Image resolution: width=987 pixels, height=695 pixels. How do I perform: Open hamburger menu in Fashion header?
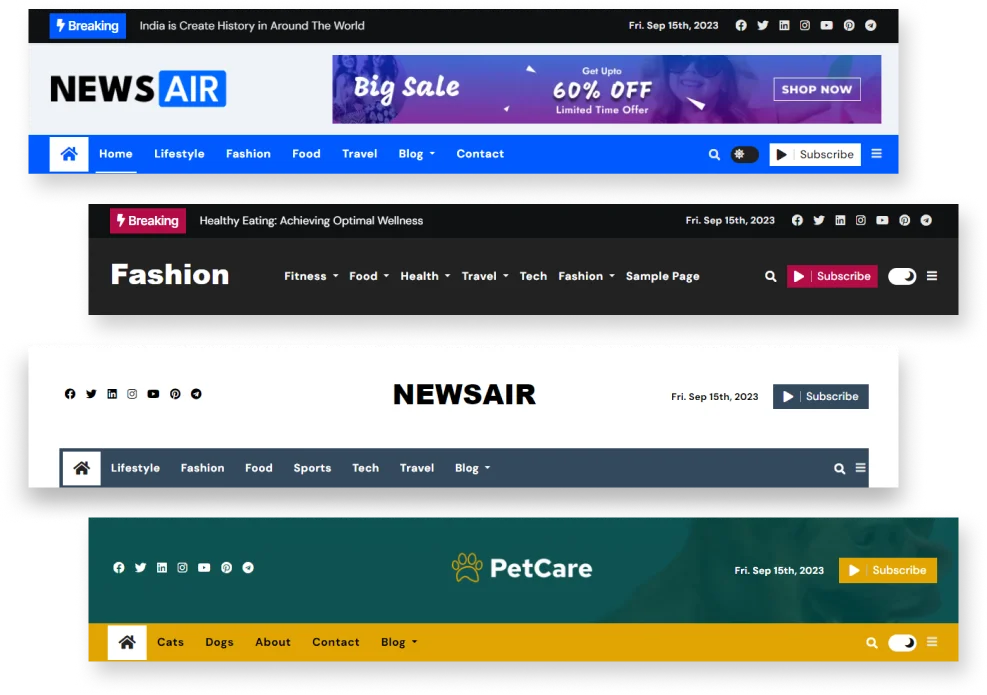click(932, 276)
